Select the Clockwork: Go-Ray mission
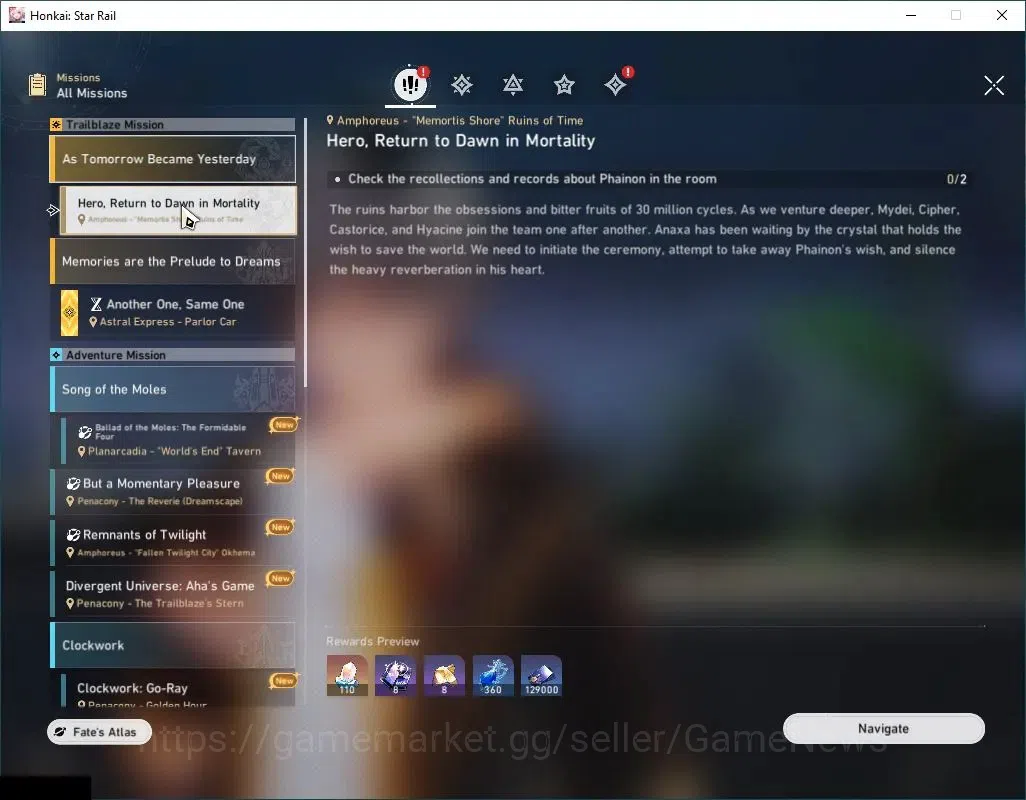The width and height of the screenshot is (1026, 800). coord(178,689)
